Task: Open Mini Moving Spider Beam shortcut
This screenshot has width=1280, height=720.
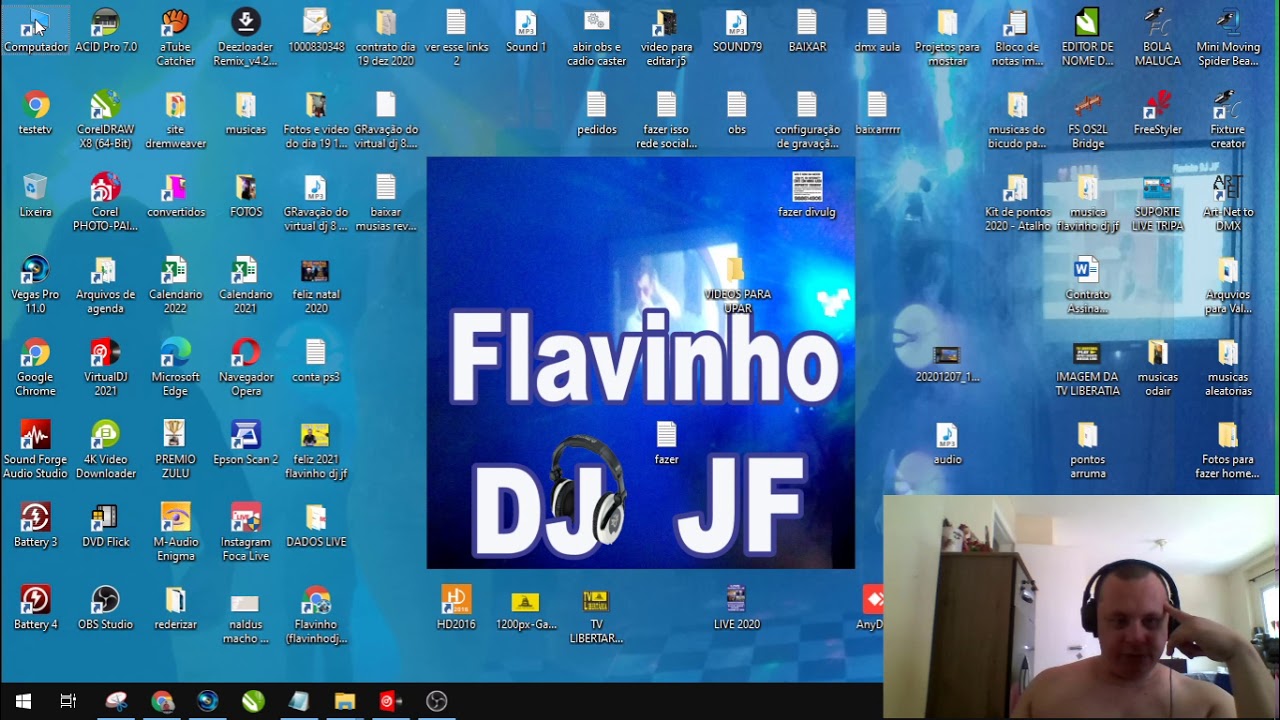Action: (x=1228, y=37)
